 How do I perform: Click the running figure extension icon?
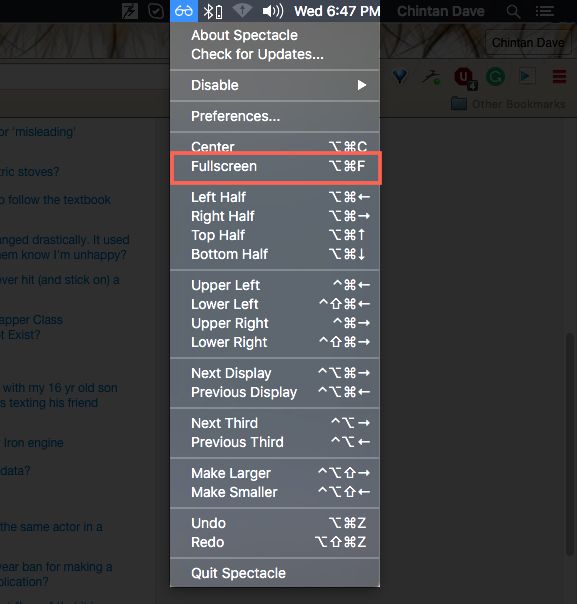[x=431, y=77]
